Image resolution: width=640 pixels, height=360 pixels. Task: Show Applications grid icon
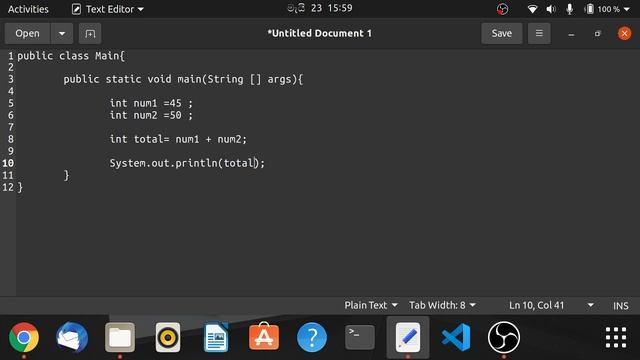click(616, 337)
